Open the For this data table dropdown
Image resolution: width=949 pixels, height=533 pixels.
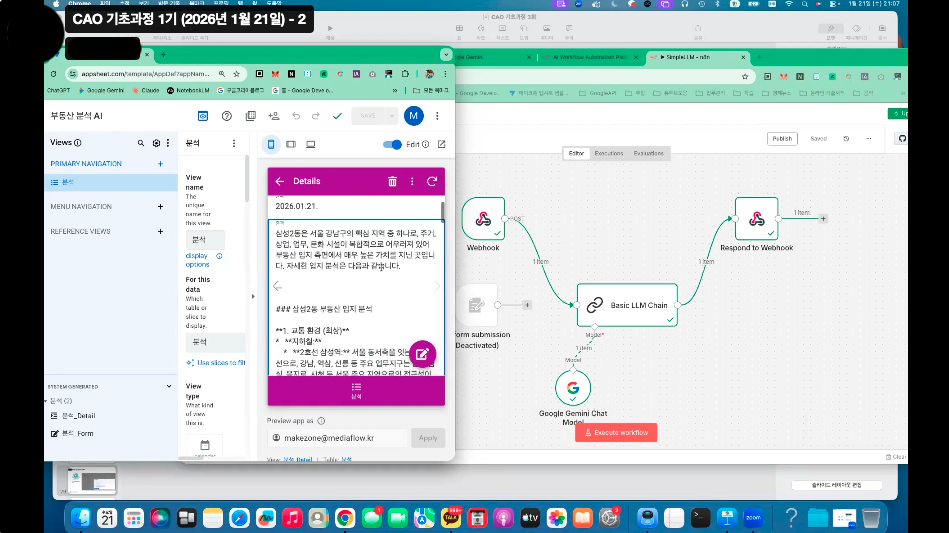(x=215, y=342)
